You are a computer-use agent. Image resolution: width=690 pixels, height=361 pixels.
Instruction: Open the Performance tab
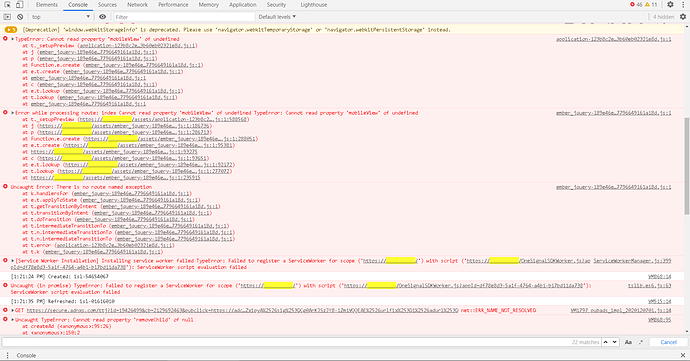click(x=173, y=4)
